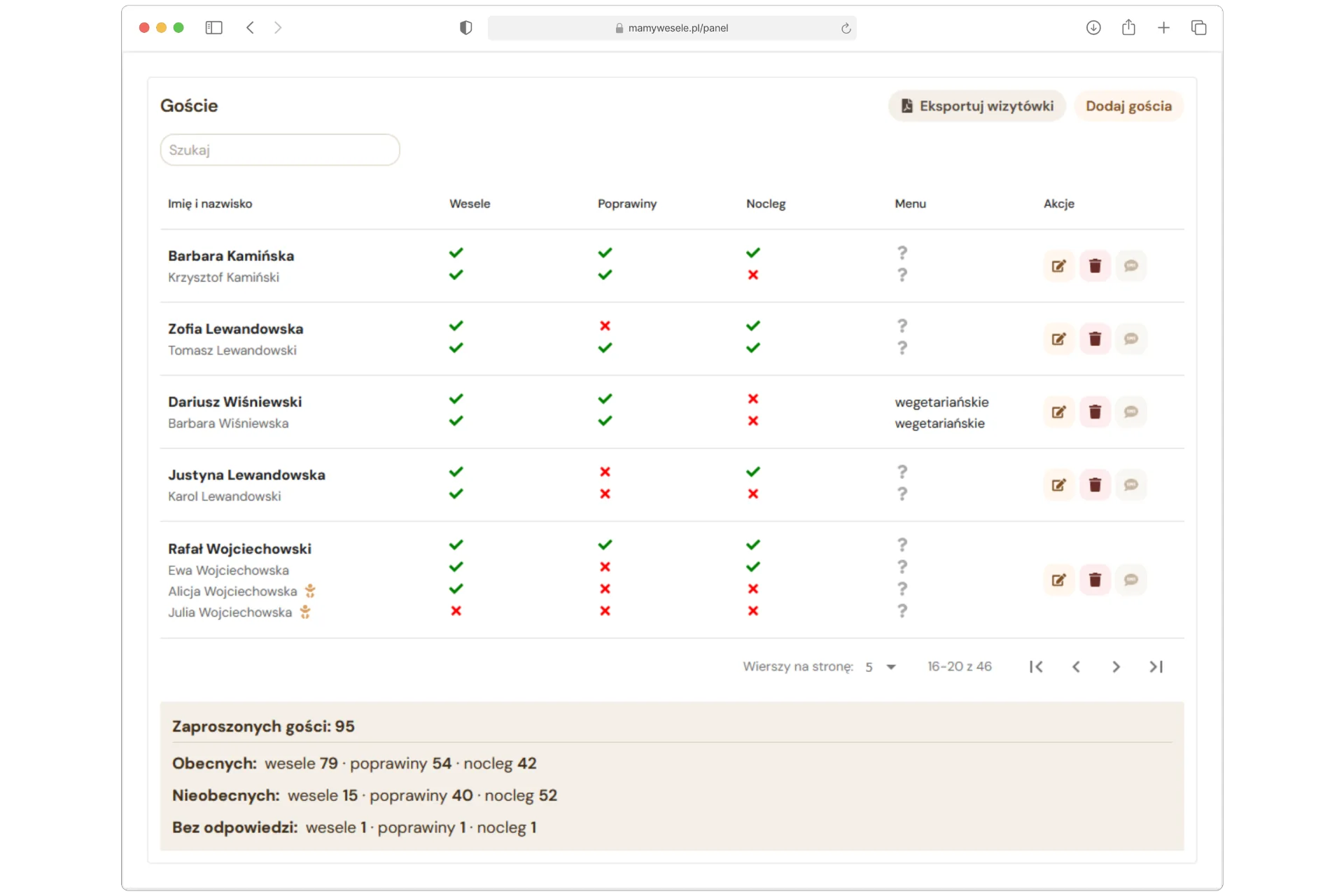
Task: Select guest name Ewa Wojciechowska
Action: (x=228, y=570)
